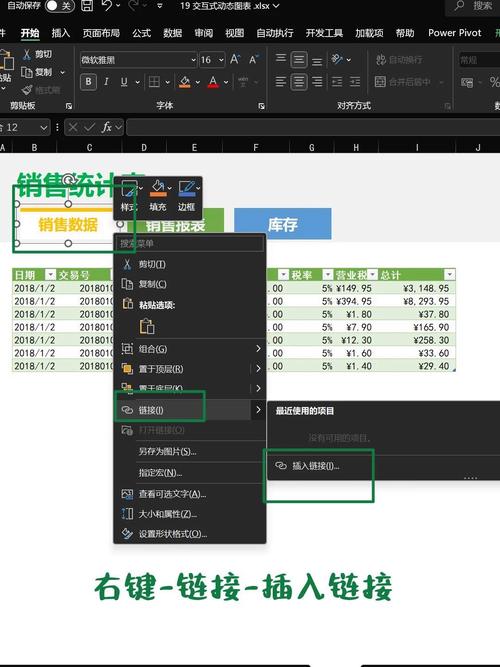500x667 pixels.
Task: Apply the red font color button
Action: (213, 82)
